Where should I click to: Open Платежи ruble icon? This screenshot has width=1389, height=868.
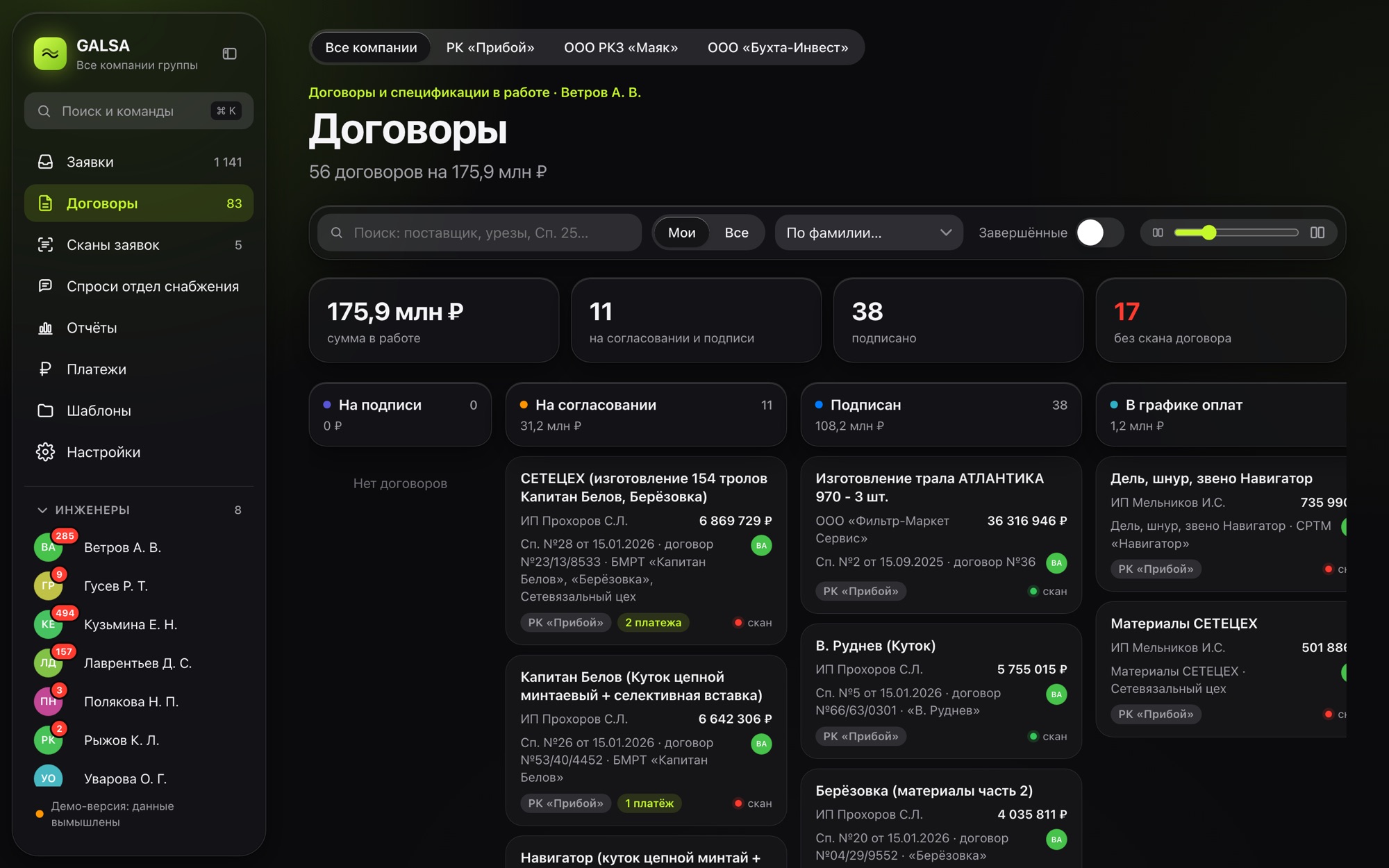tap(45, 369)
